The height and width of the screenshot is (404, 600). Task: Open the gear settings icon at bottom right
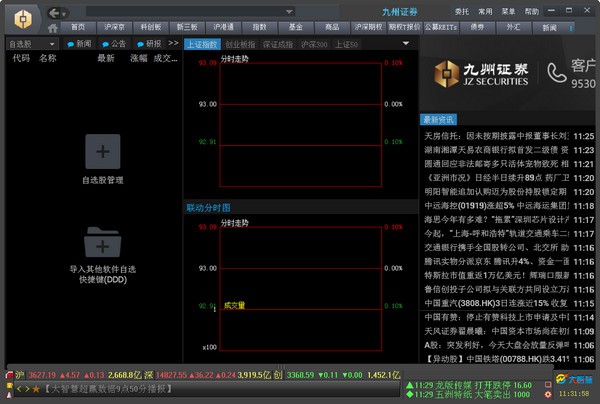pyautogui.click(x=548, y=394)
